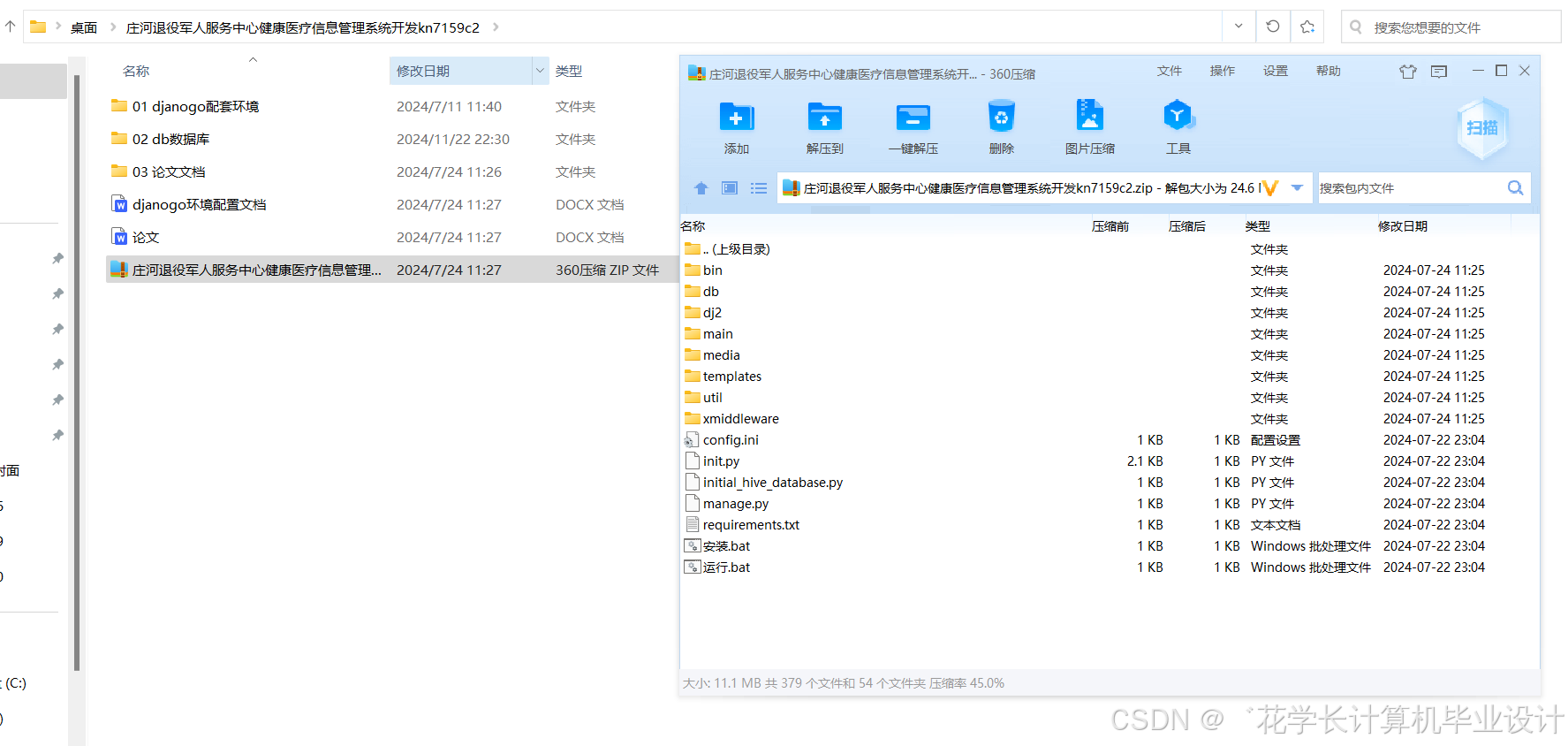Click the skin (shirt) icon in title bar
Viewport: 1568px width, 746px height.
tap(1408, 72)
